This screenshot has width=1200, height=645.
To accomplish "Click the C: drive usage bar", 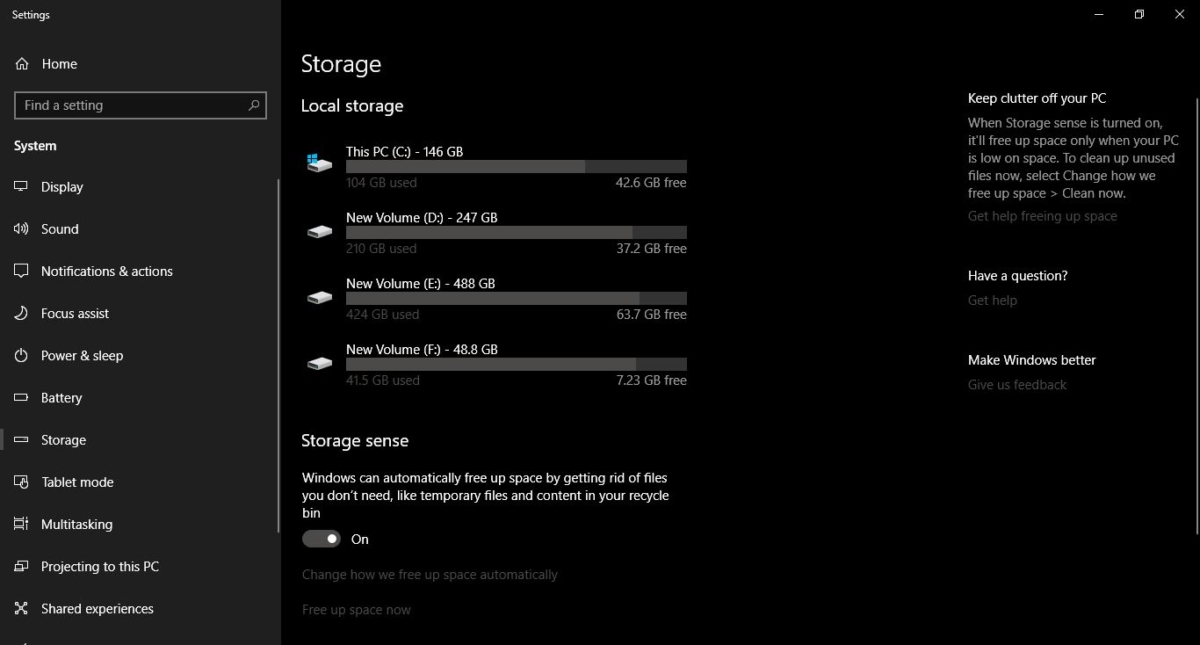I will [516, 167].
